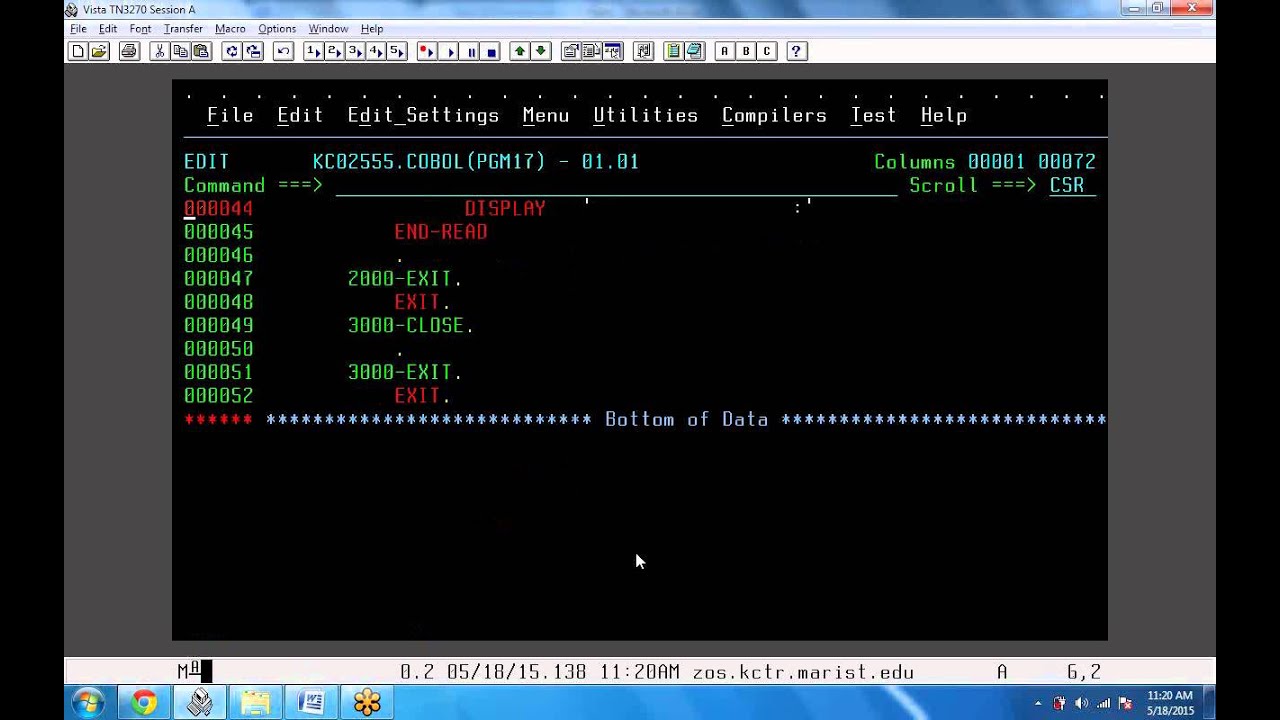Run macro 2 from the toolbar

coord(334,51)
